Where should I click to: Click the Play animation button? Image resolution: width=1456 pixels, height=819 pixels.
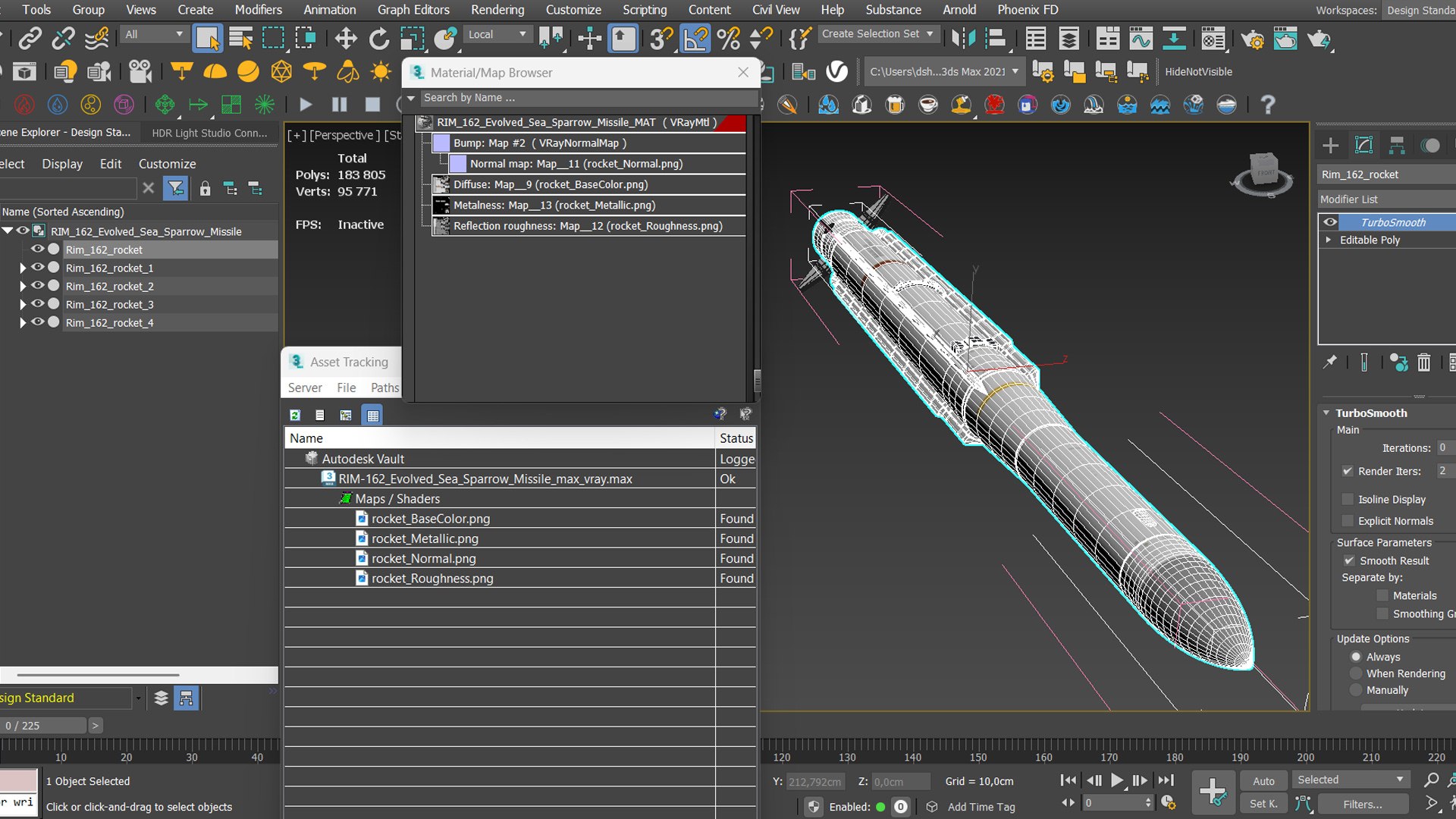pos(1116,780)
